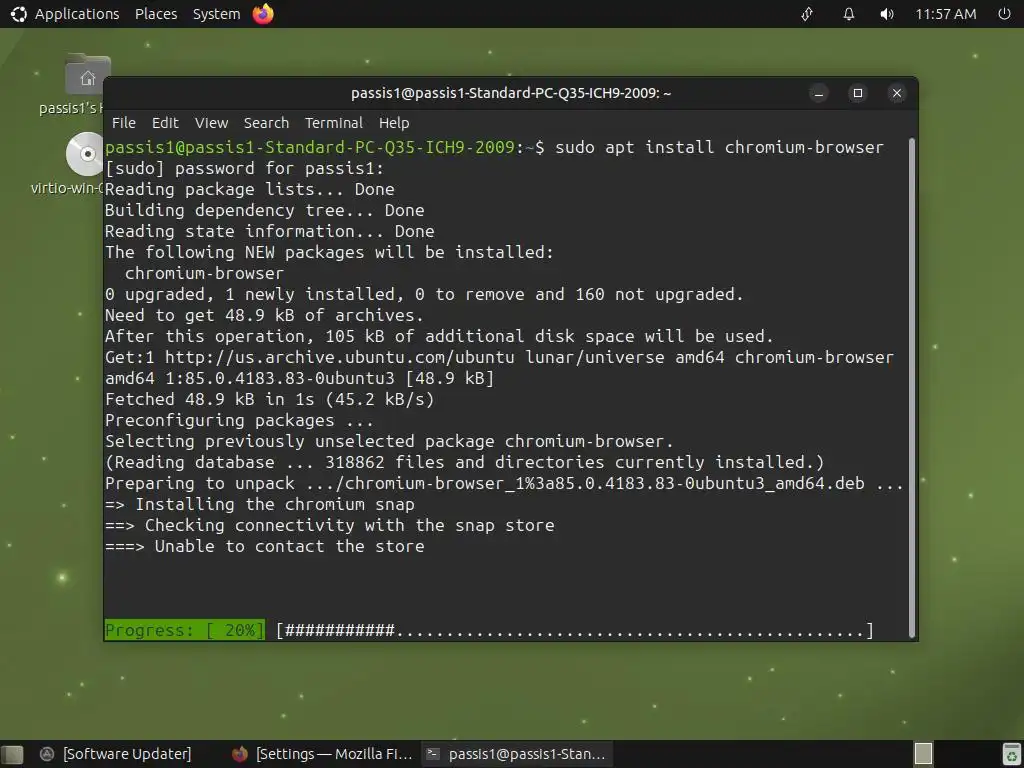Viewport: 1024px width, 768px height.
Task: Click the terminal vertical scrollbar
Action: [x=912, y=388]
